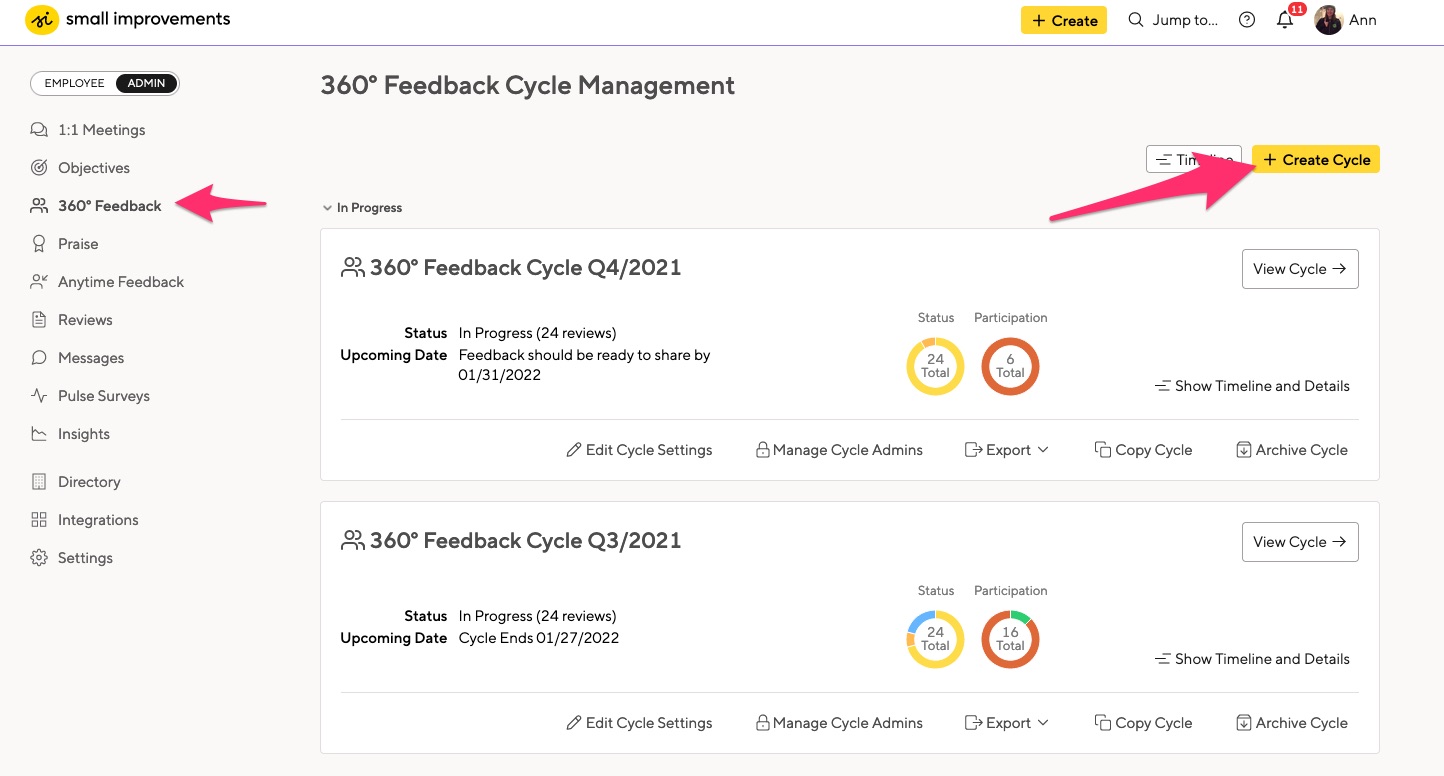The image size is (1444, 776).
Task: Click the Small Improvements logo
Action: coord(41,19)
